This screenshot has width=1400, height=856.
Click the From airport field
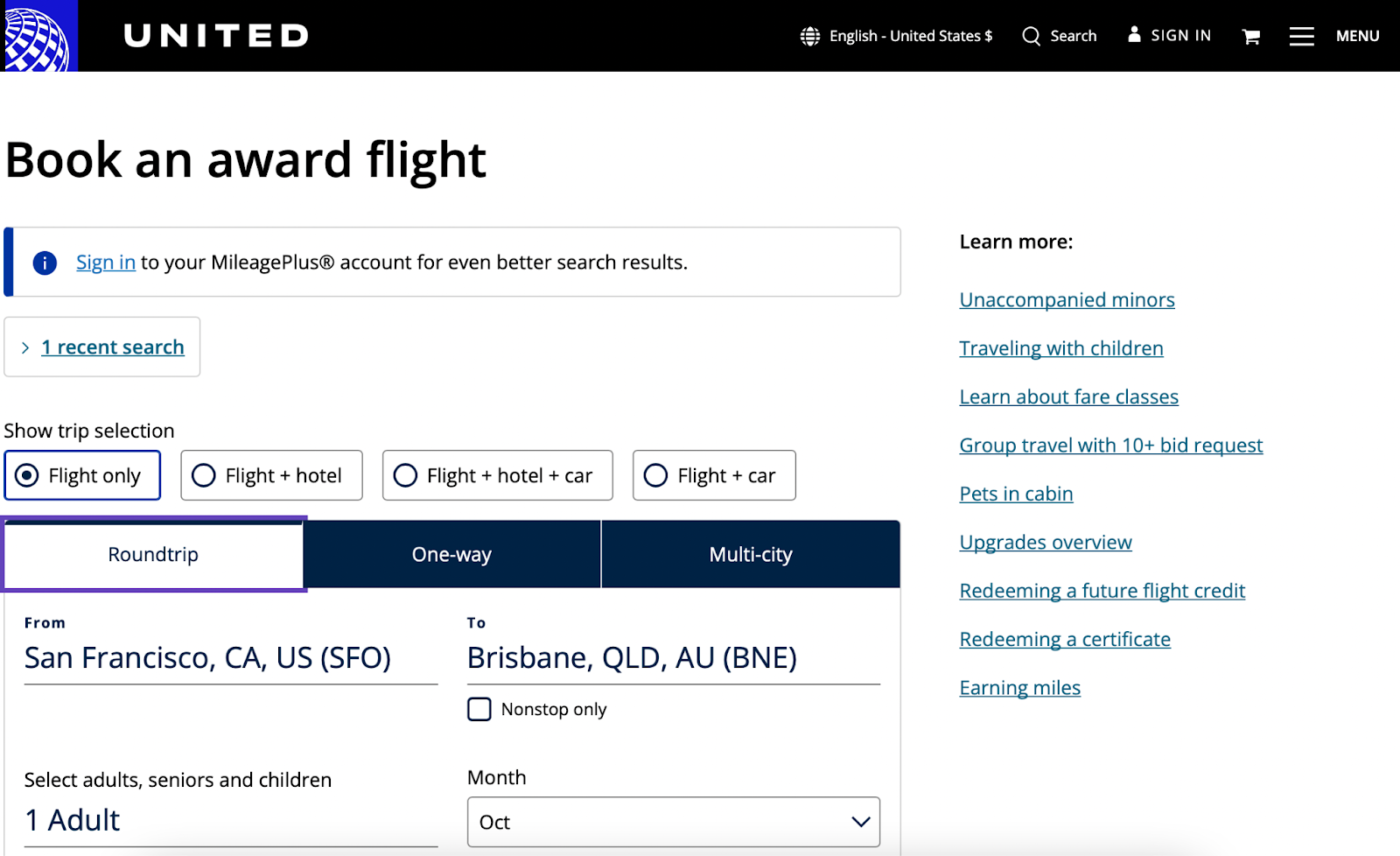click(x=230, y=657)
